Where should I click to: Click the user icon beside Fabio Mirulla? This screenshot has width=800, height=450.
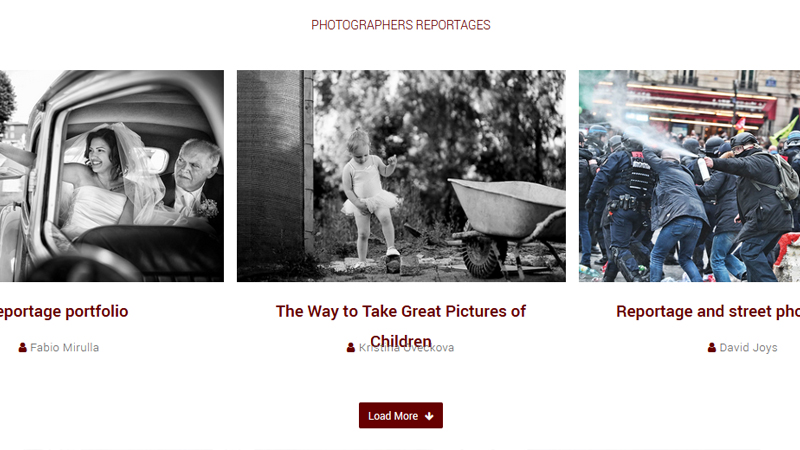22,347
